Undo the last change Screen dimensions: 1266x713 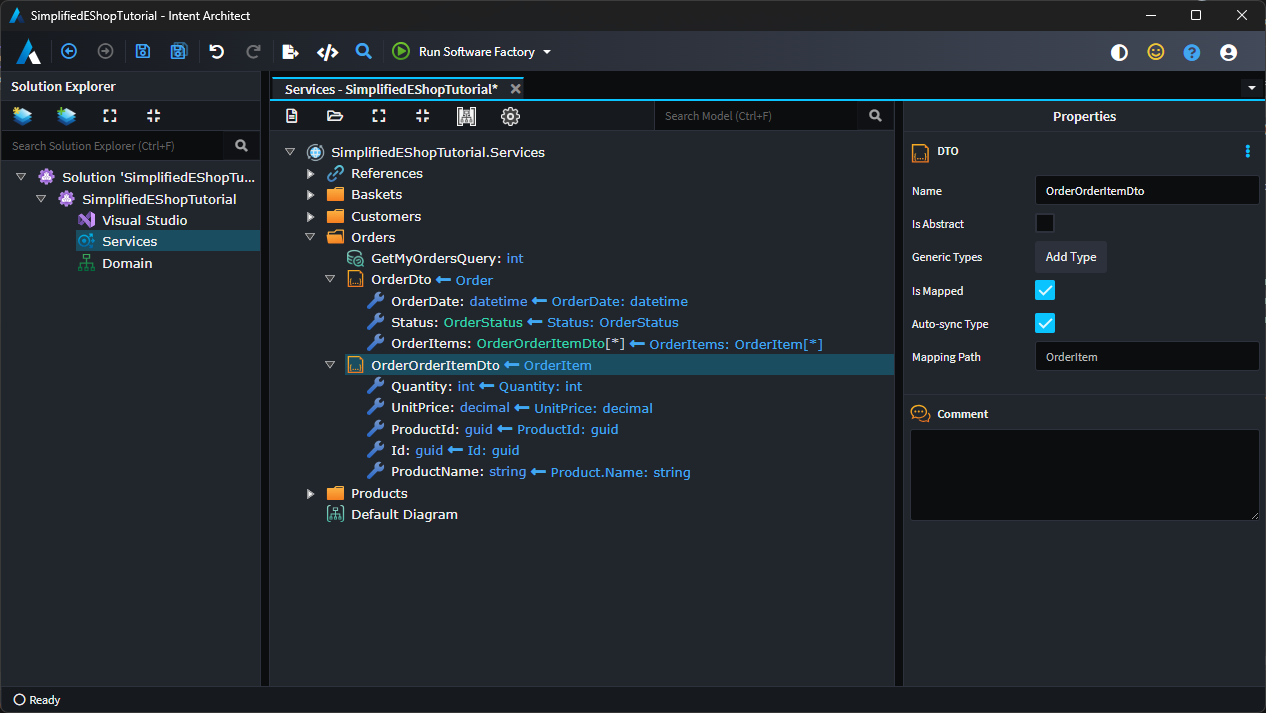[217, 51]
